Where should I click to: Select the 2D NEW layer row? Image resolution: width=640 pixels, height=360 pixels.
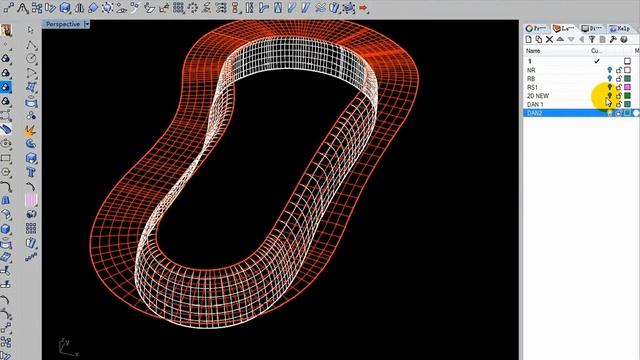[x=581, y=96]
